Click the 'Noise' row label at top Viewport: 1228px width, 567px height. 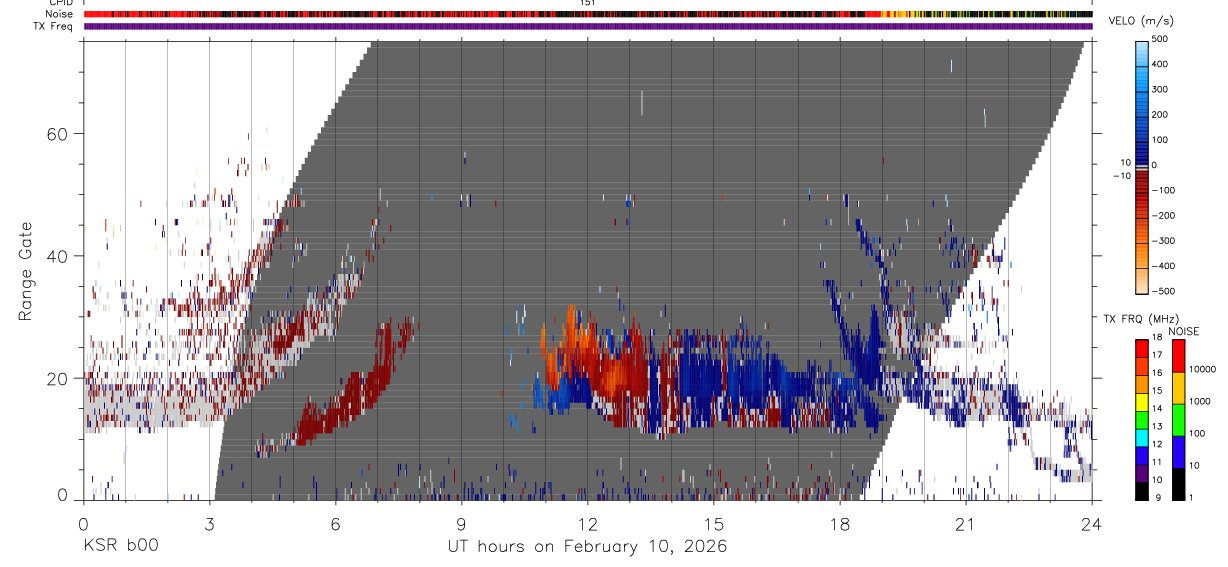coord(59,14)
